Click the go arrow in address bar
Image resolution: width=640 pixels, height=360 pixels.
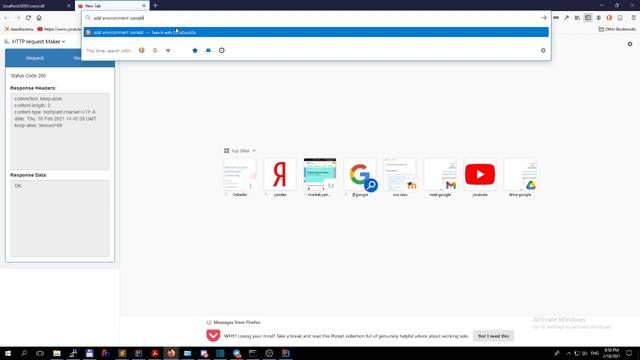[x=544, y=18]
